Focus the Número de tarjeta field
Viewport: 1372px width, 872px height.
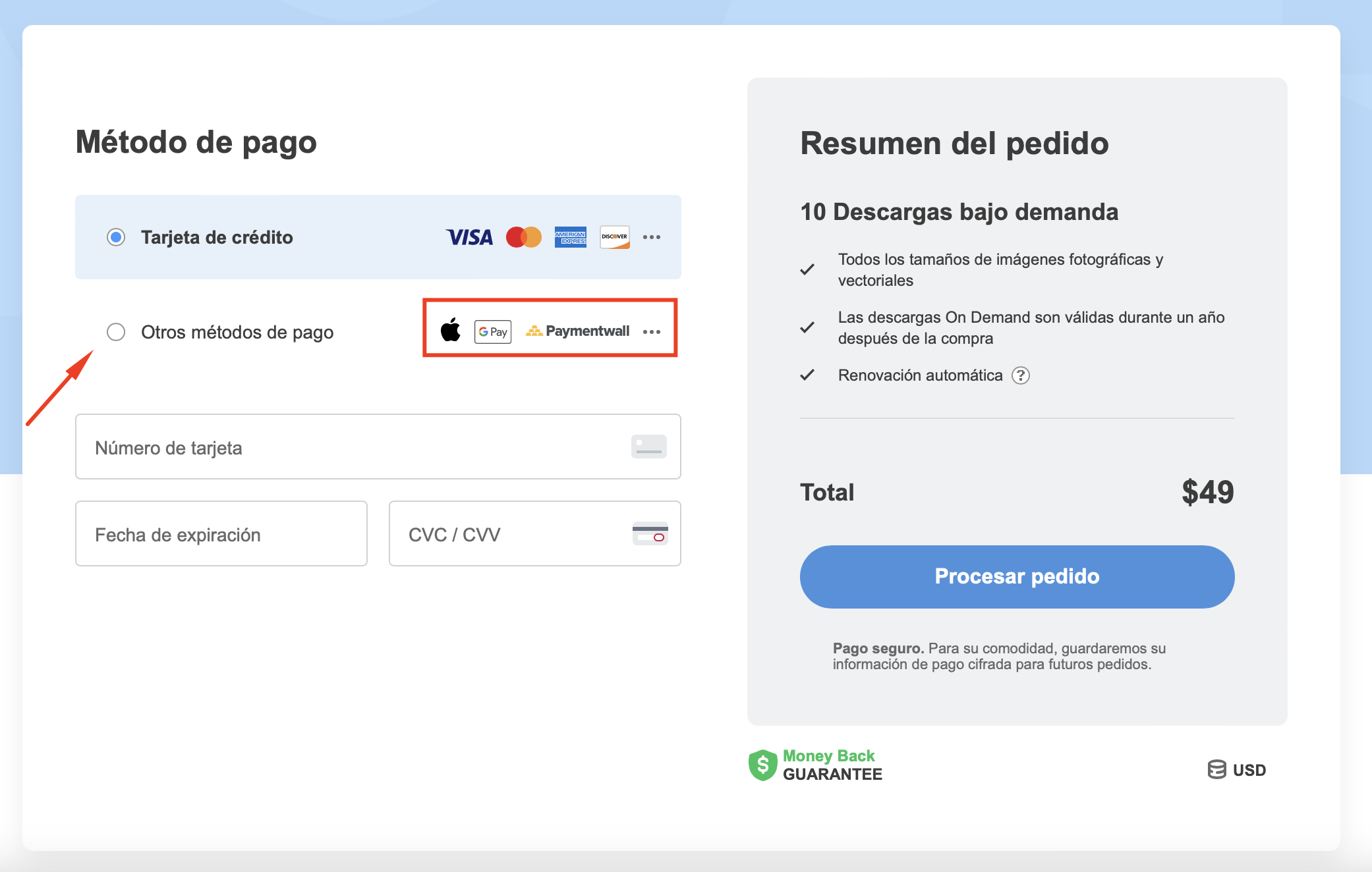[378, 447]
